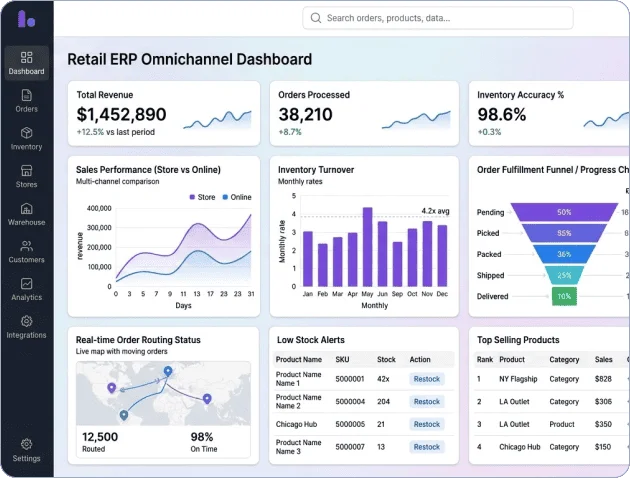Image resolution: width=630 pixels, height=478 pixels.
Task: Click the 98.6% accuracy value
Action: click(x=501, y=114)
